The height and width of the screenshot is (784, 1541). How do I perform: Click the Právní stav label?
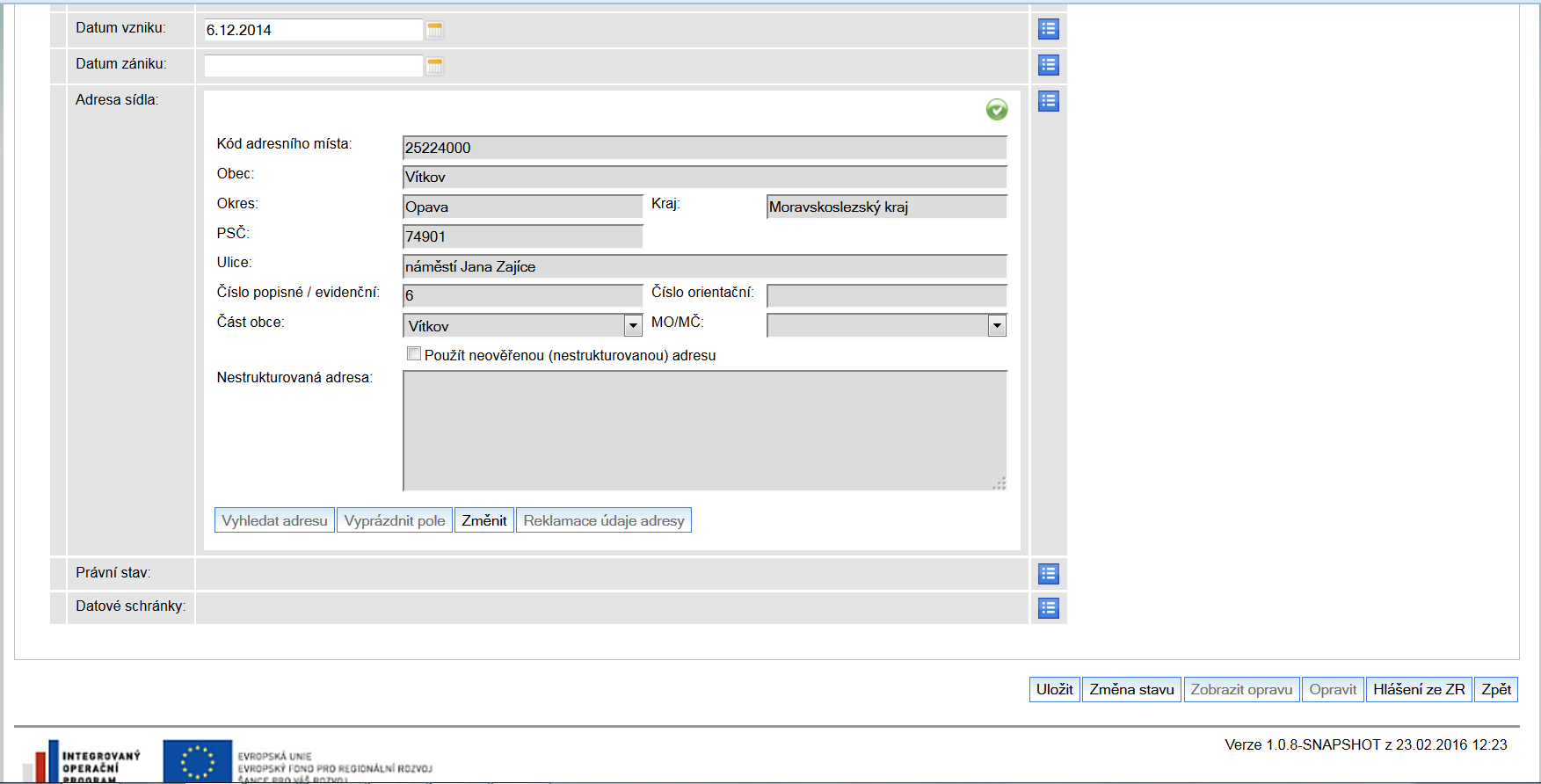tap(113, 573)
